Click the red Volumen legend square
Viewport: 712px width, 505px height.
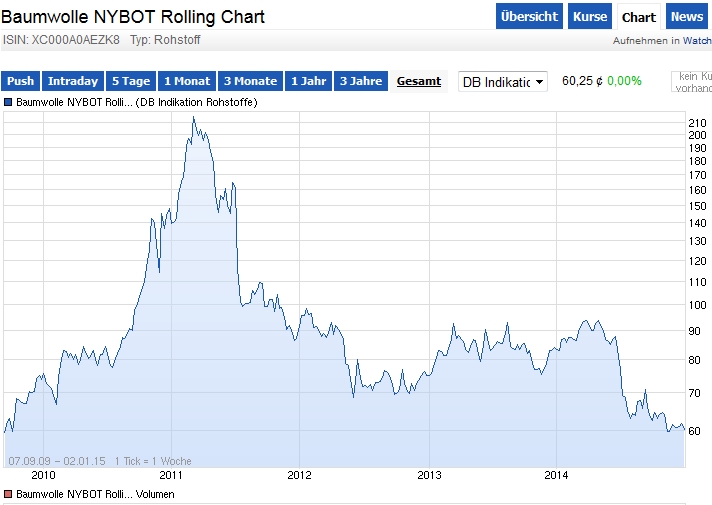[x=8, y=494]
